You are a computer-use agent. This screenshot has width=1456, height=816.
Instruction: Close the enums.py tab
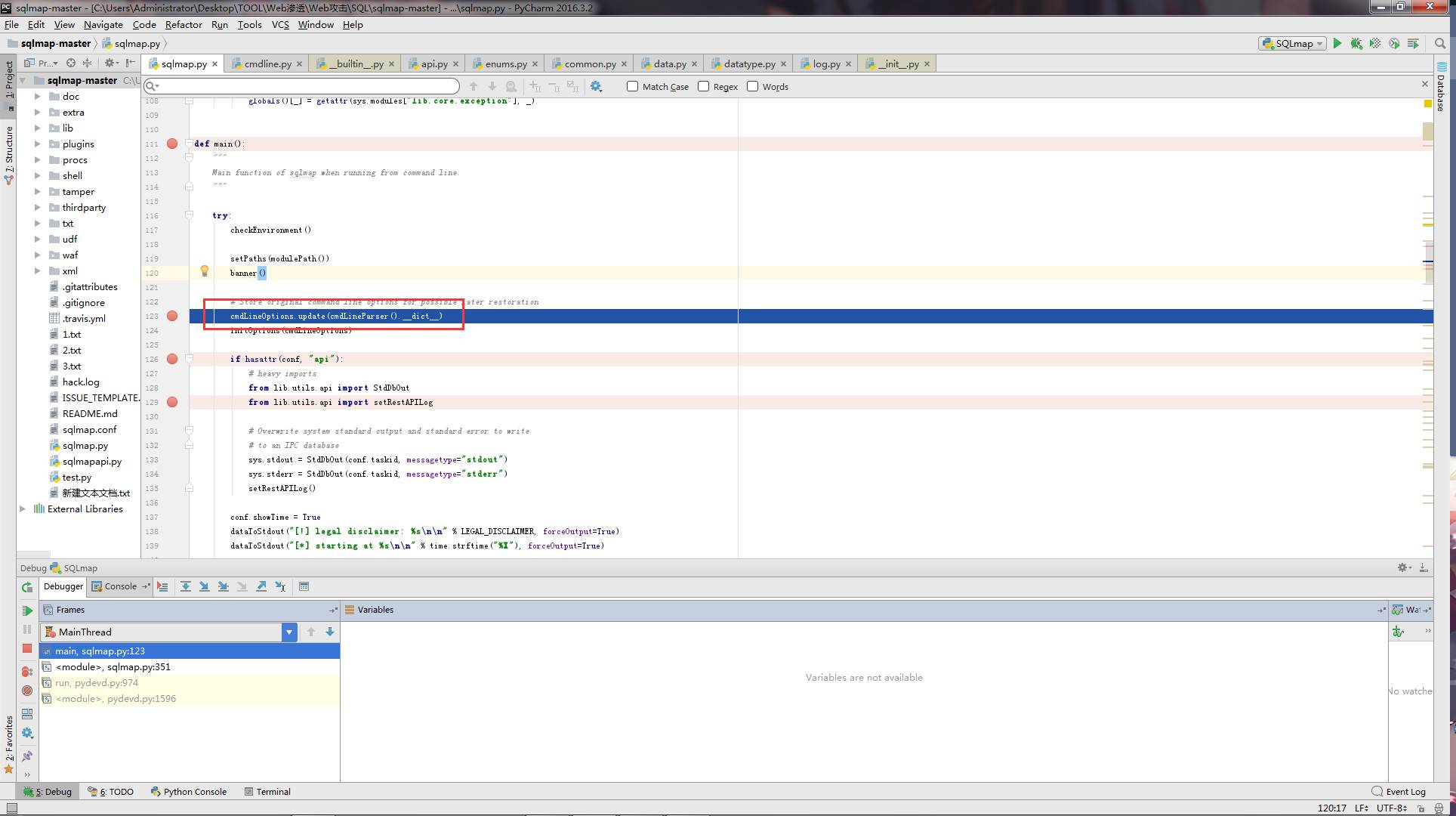[x=535, y=64]
